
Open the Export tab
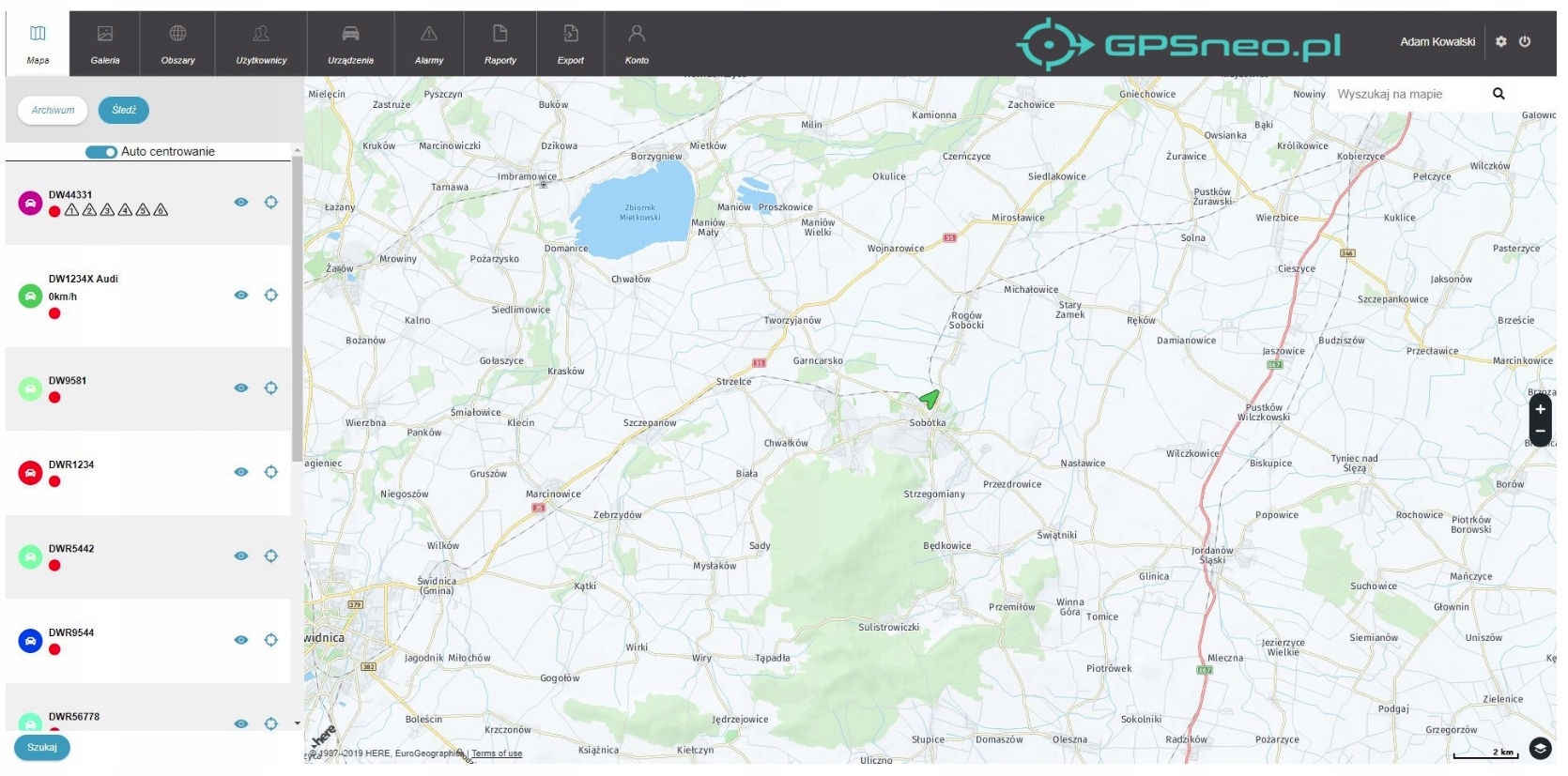click(x=570, y=43)
